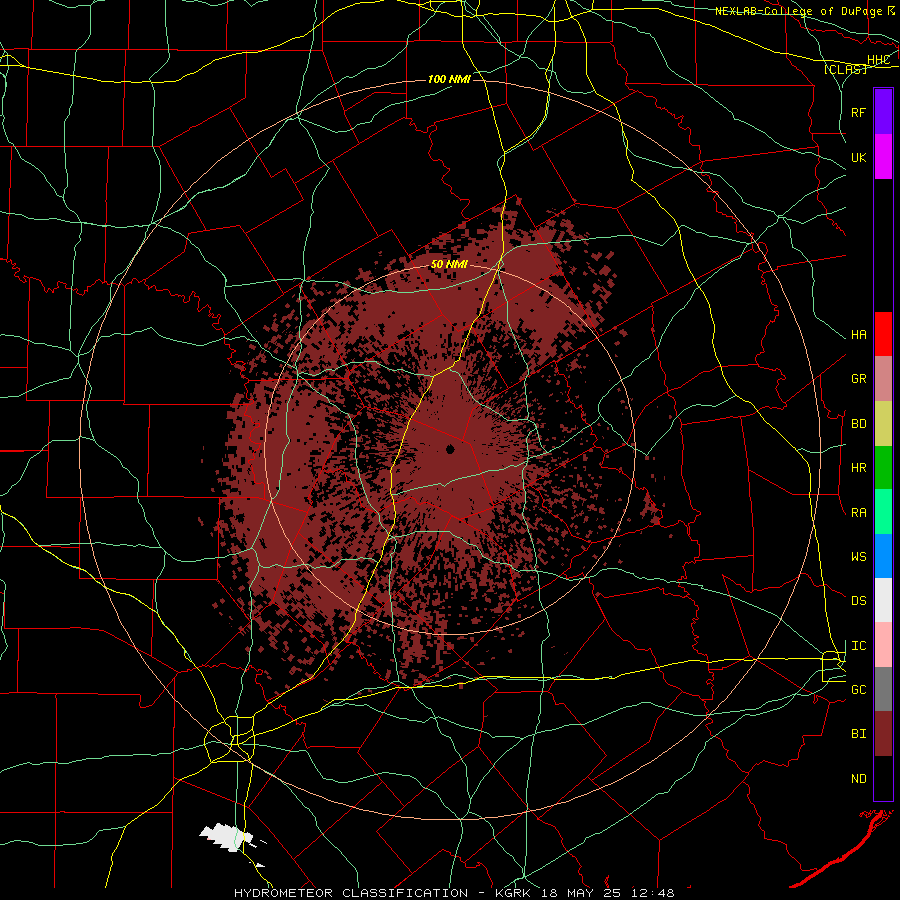Click the GC legend label

[x=859, y=690]
